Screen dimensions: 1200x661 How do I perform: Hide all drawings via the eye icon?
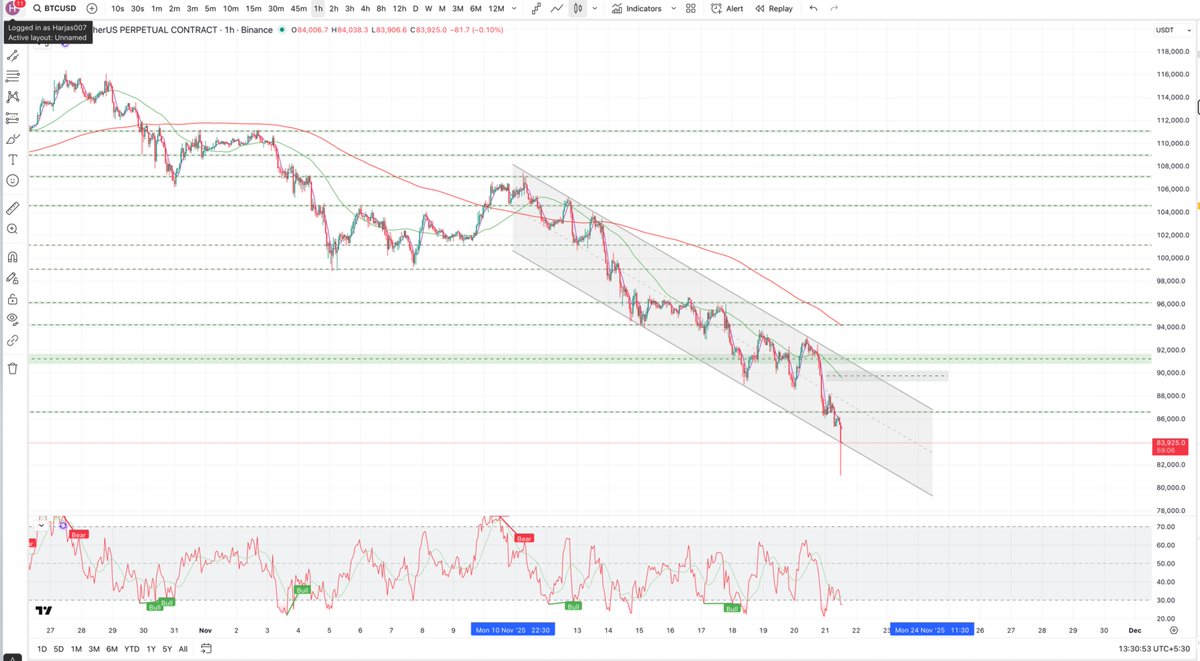click(12, 316)
